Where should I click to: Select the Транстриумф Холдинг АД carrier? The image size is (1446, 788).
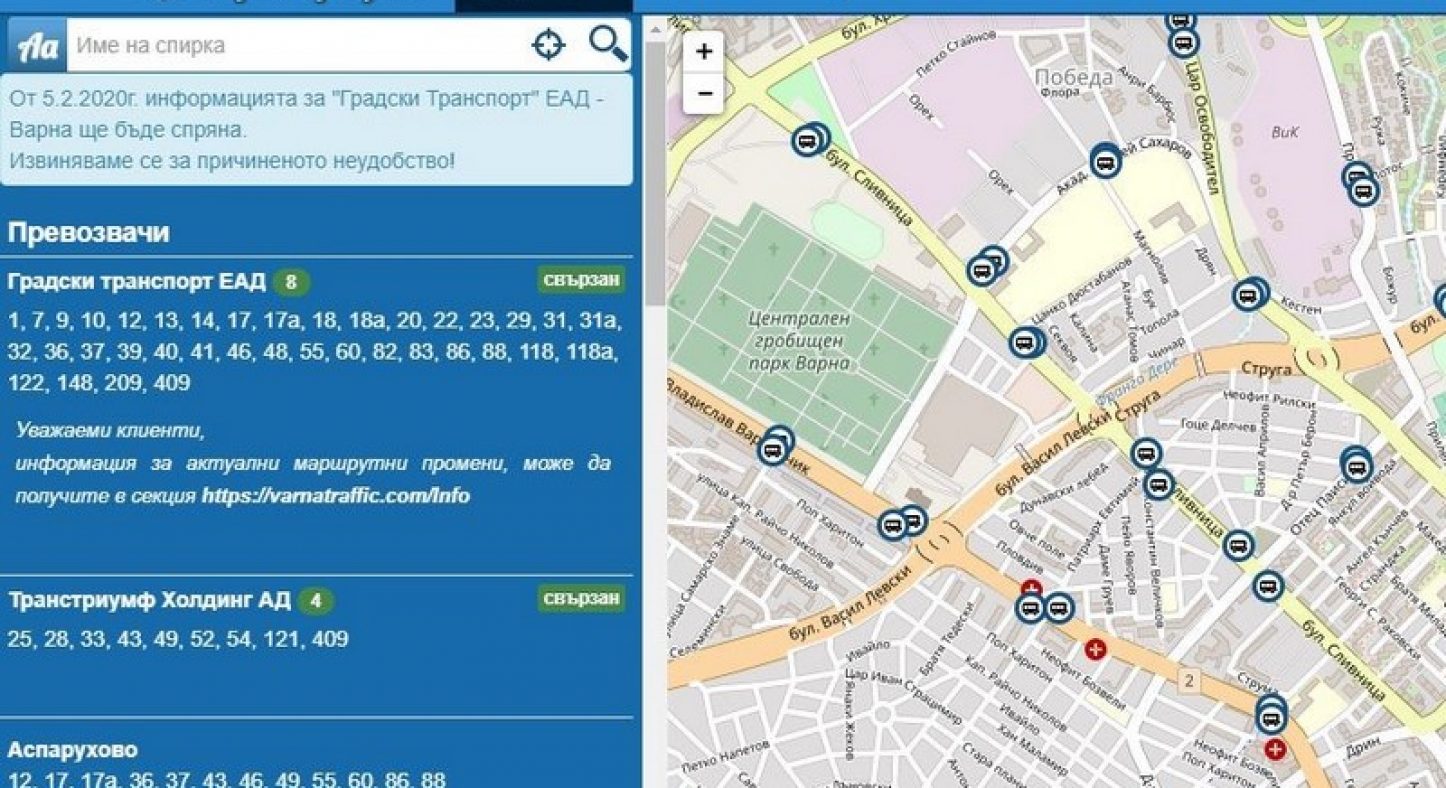149,600
